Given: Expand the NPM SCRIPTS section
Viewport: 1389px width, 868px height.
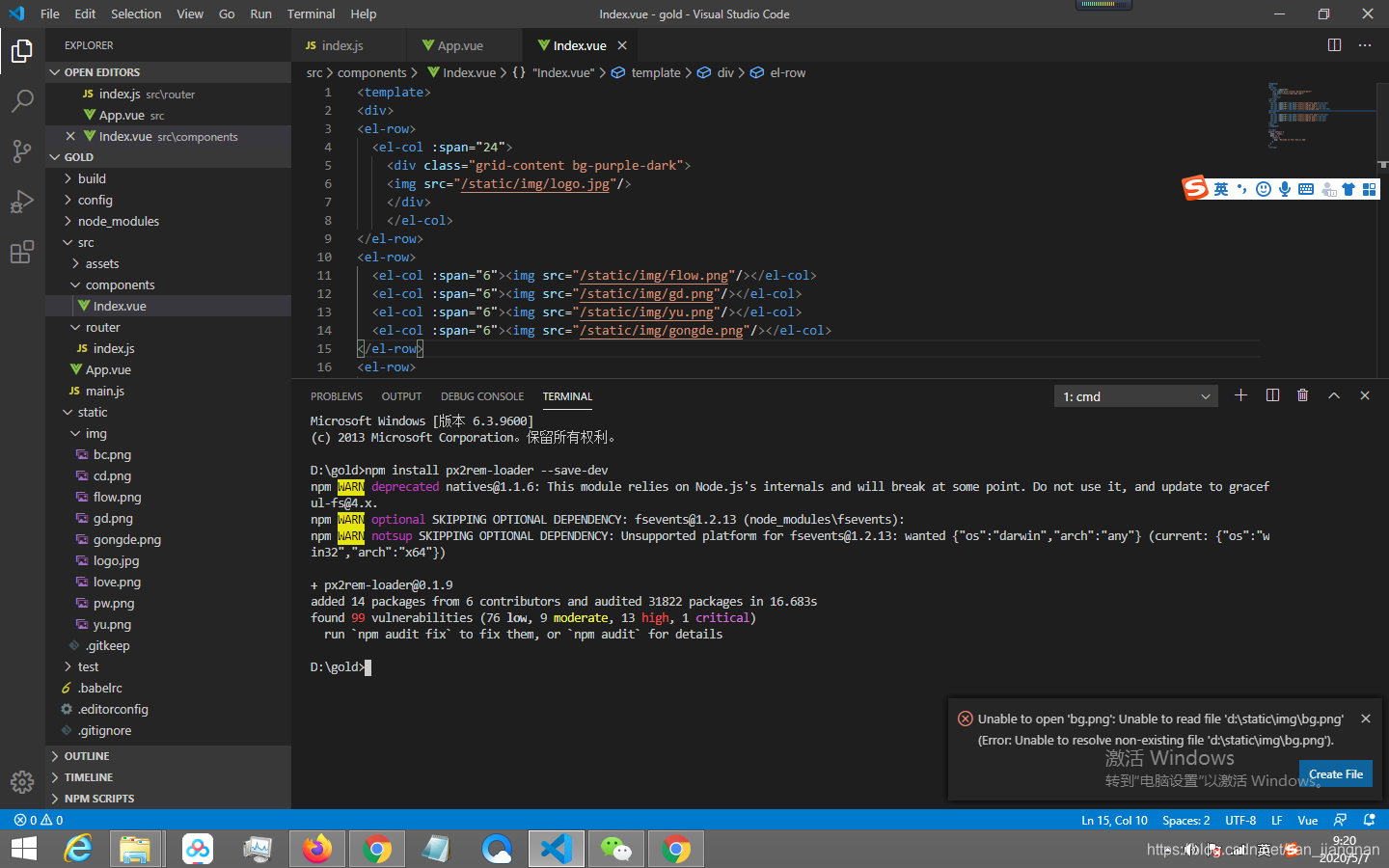Looking at the screenshot, I should tap(168, 799).
